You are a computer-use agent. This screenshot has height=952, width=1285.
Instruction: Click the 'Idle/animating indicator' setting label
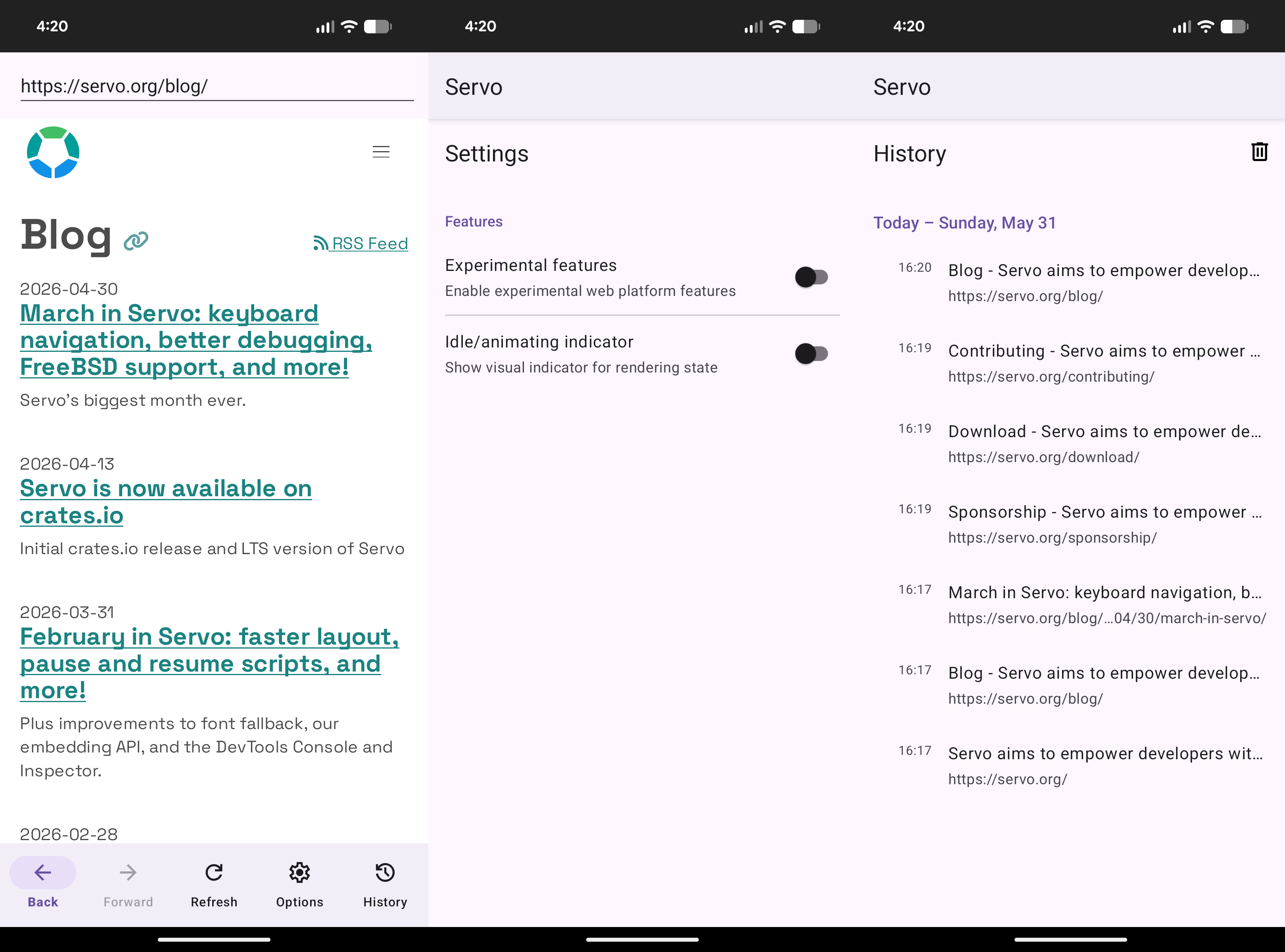(539, 342)
